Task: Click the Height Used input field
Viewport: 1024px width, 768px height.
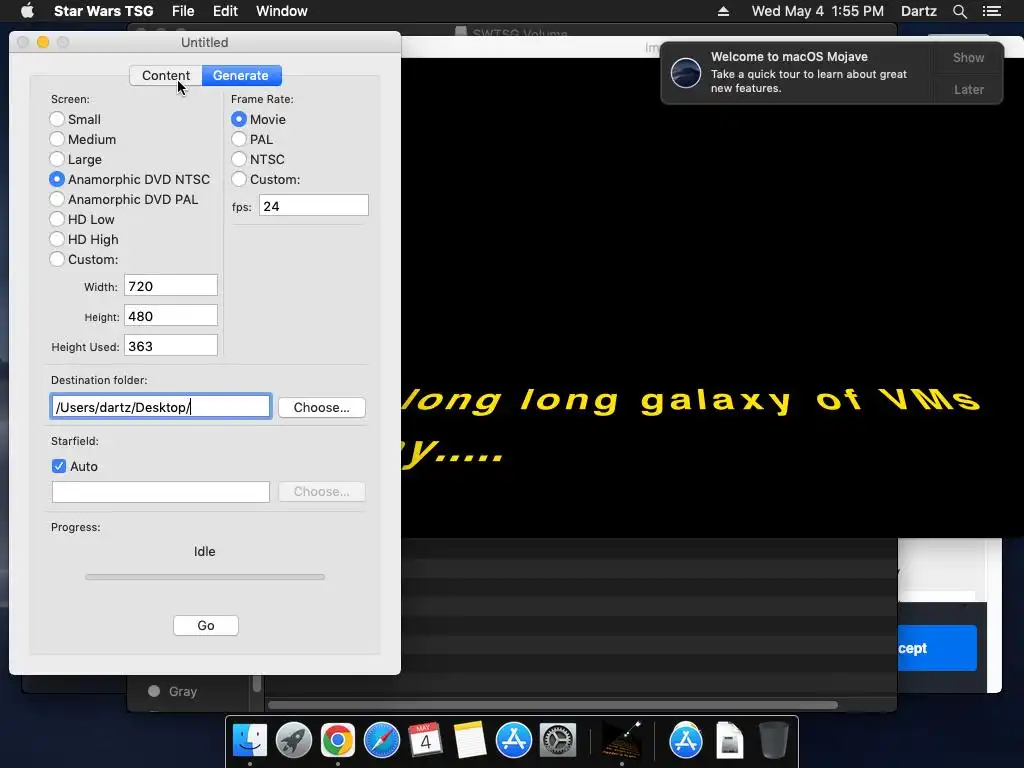Action: (170, 345)
